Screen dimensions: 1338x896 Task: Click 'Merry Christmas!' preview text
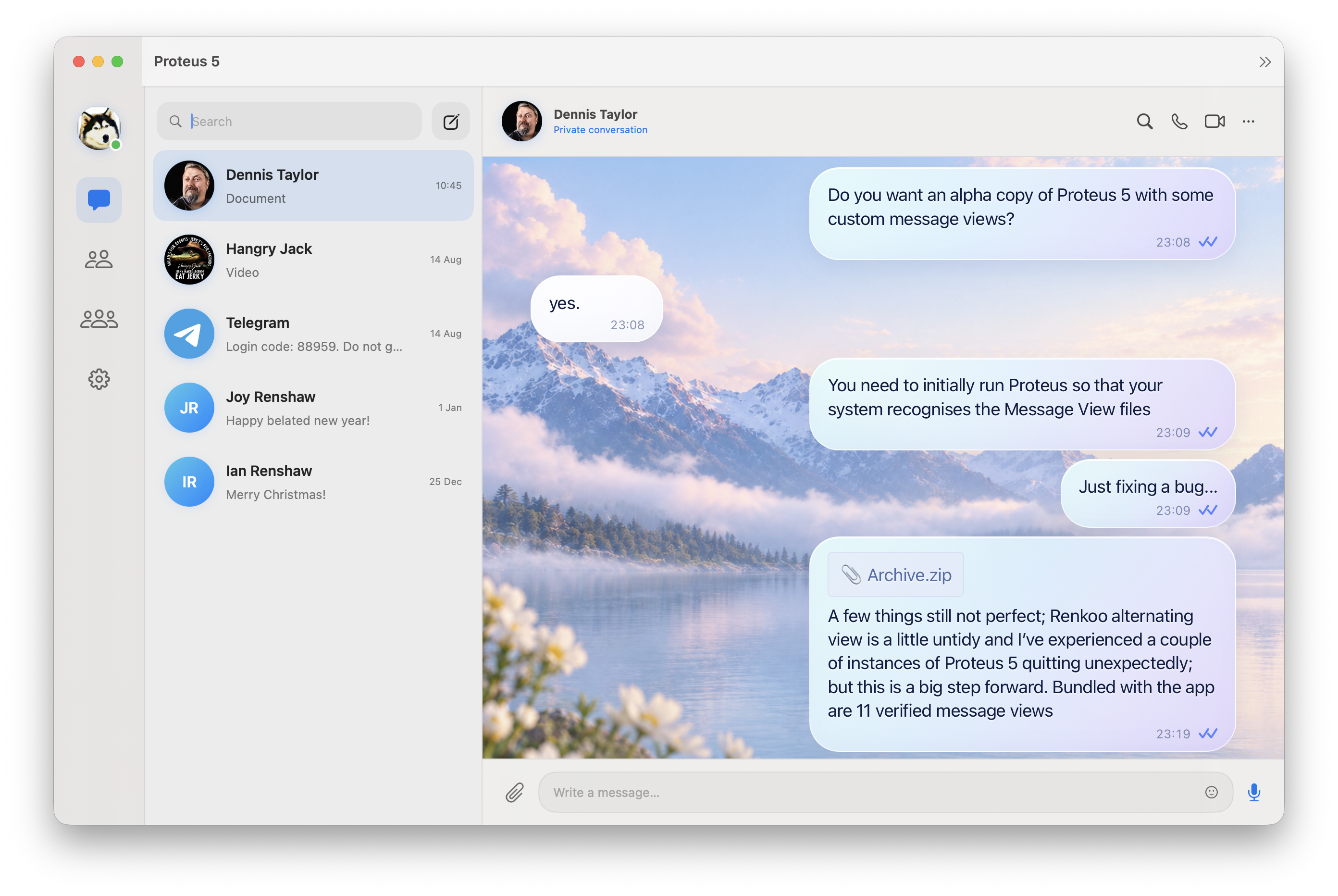pos(275,494)
